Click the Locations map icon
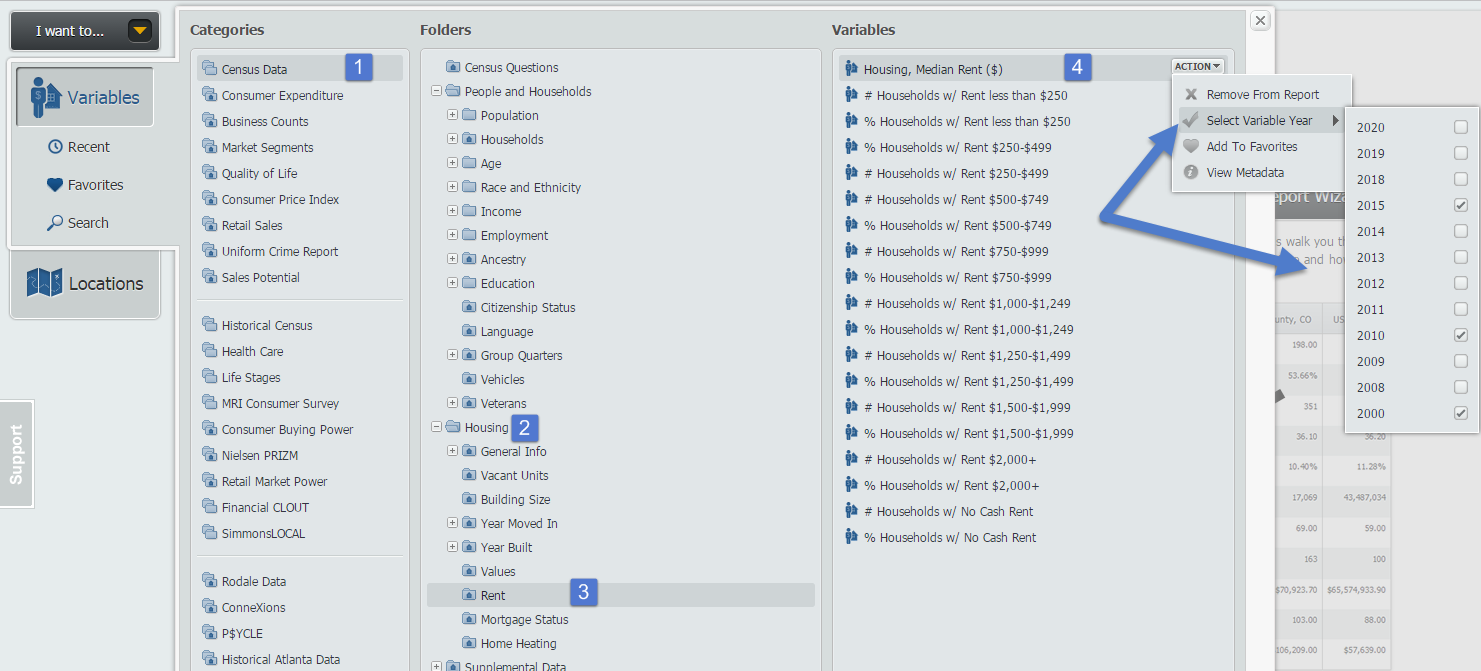Image resolution: width=1481 pixels, height=671 pixels. (44, 283)
